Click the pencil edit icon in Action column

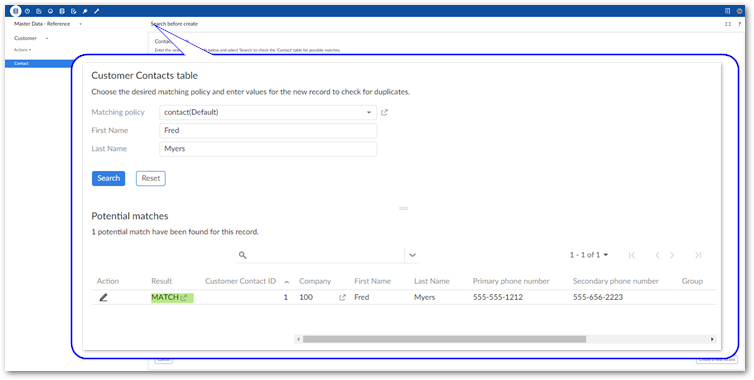tap(103, 298)
